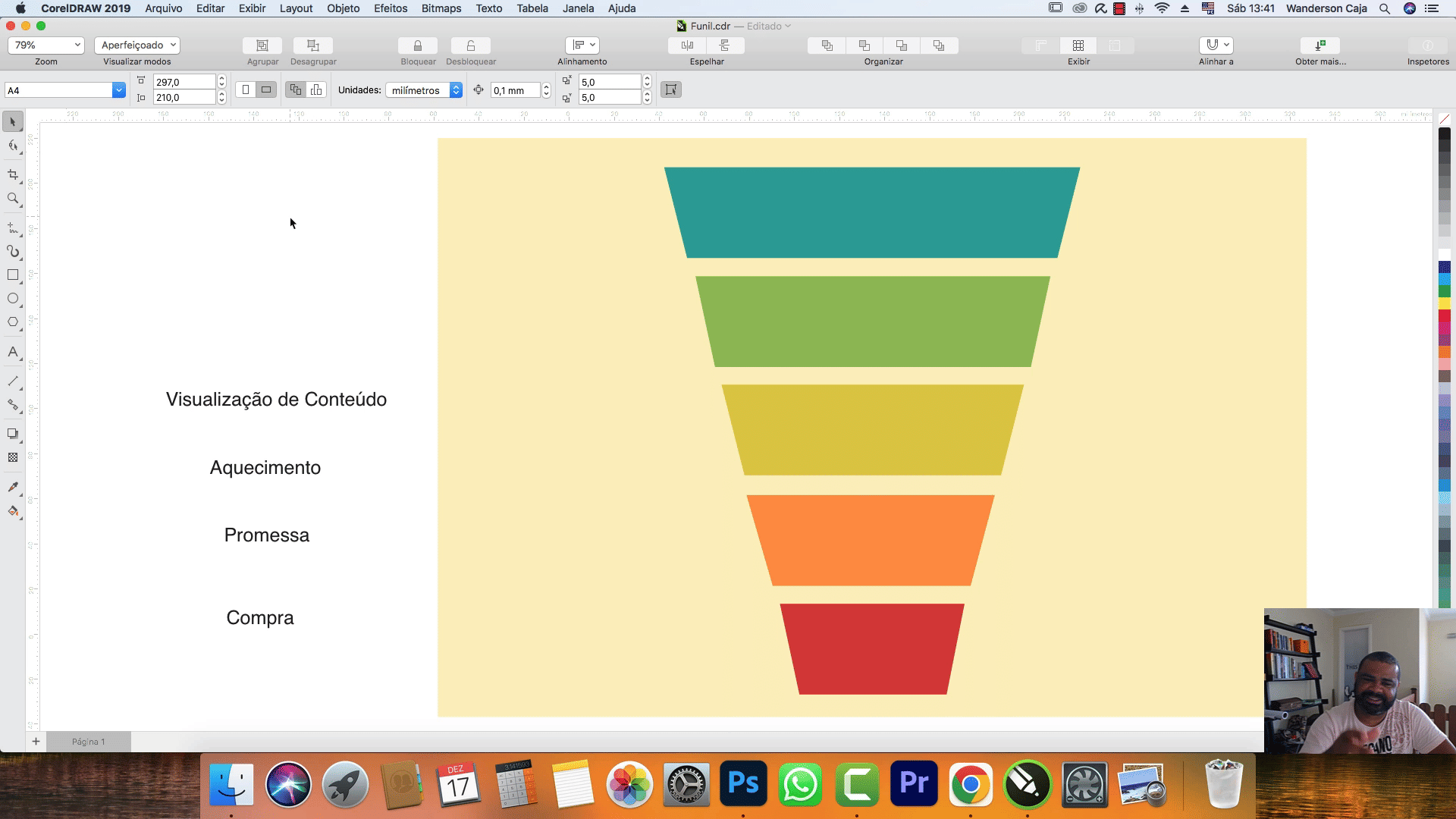This screenshot has width=1456, height=819.
Task: Pick the yellow swatch in color palette
Action: tap(1445, 303)
